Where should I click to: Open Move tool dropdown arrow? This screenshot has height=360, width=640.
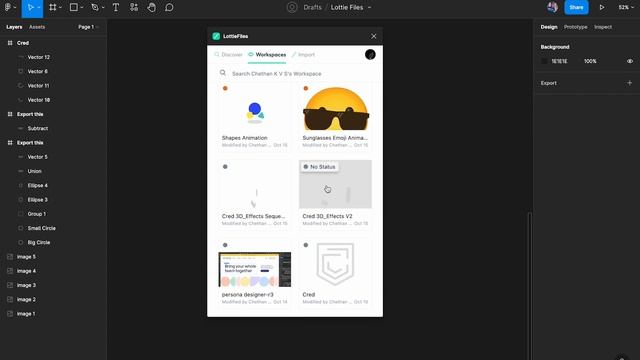pos(39,7)
